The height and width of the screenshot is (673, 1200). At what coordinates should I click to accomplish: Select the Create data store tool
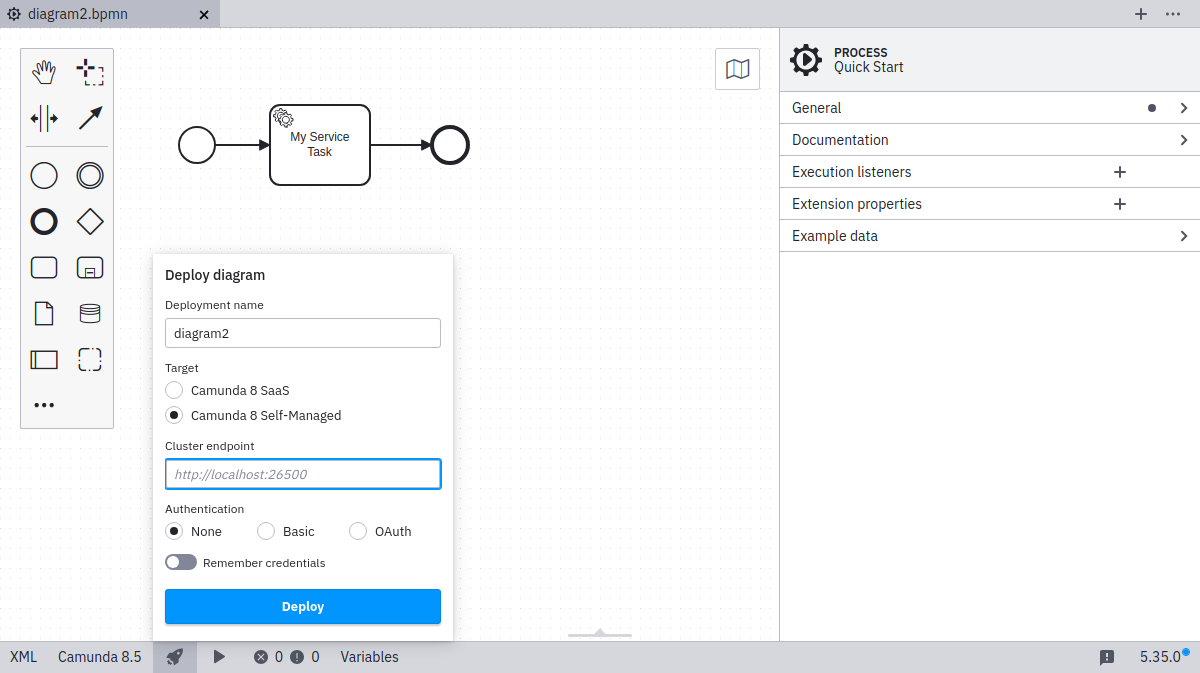[90, 313]
